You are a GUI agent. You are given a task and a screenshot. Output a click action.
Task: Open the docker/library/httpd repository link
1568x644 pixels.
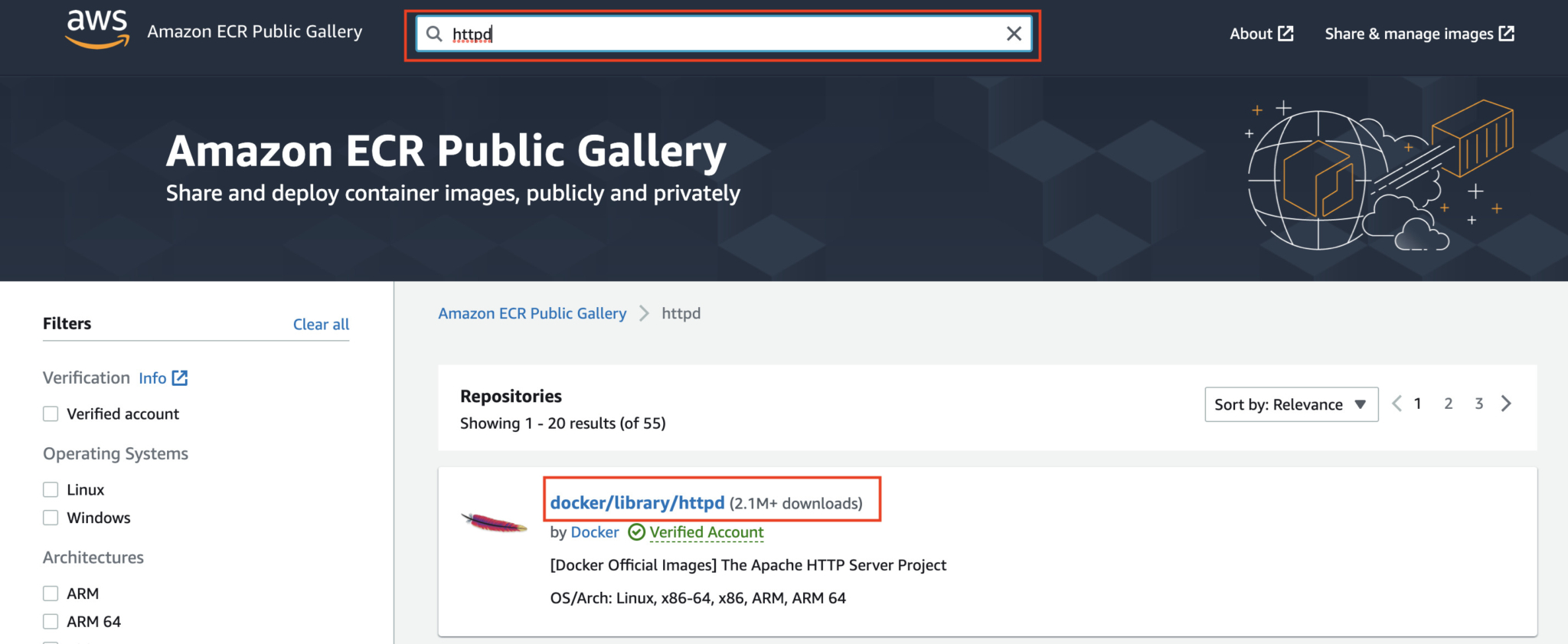click(637, 503)
